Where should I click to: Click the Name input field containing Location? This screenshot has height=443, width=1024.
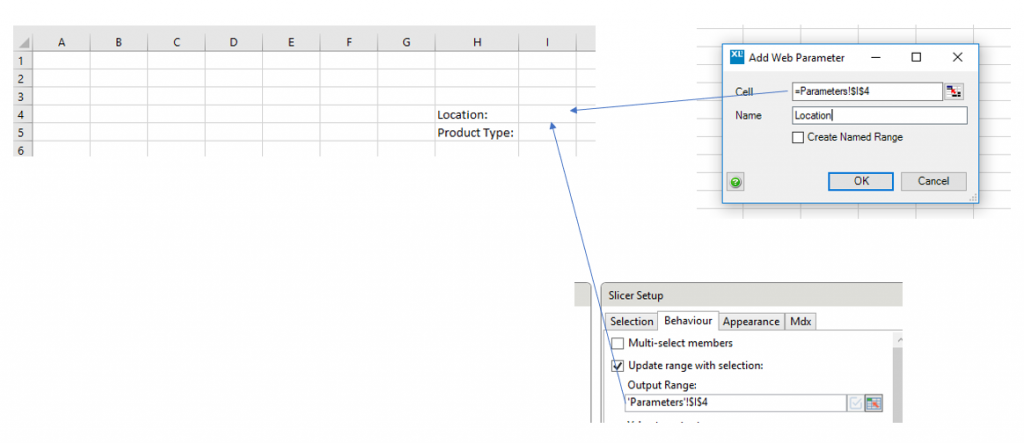[878, 116]
